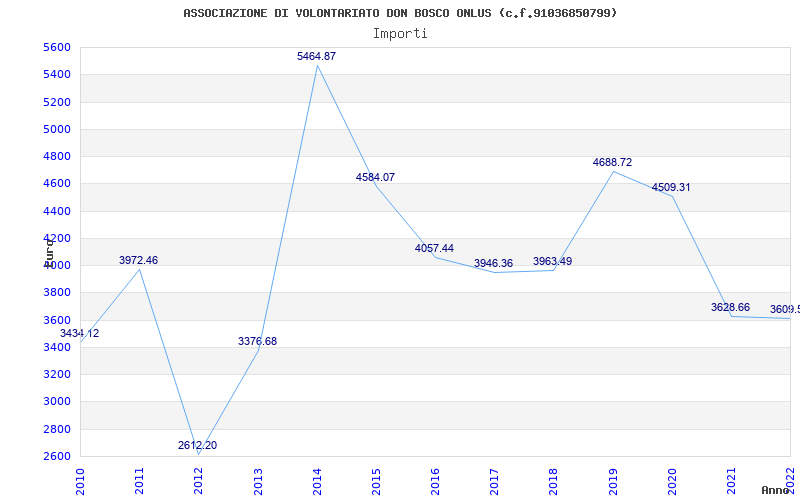Click the 2021 x-axis year label
800x500 pixels.
[732, 482]
